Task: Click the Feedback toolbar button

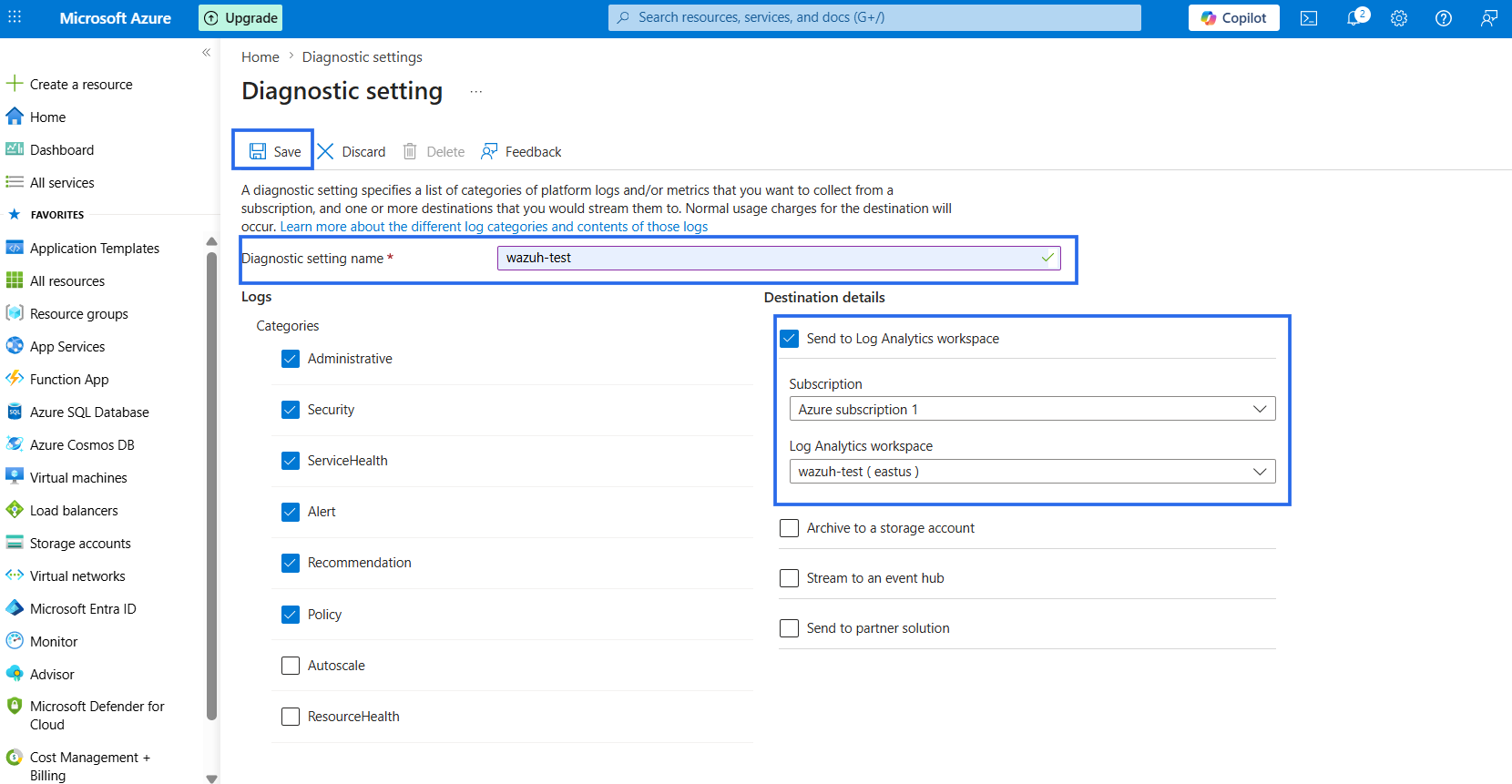Action: 521,151
